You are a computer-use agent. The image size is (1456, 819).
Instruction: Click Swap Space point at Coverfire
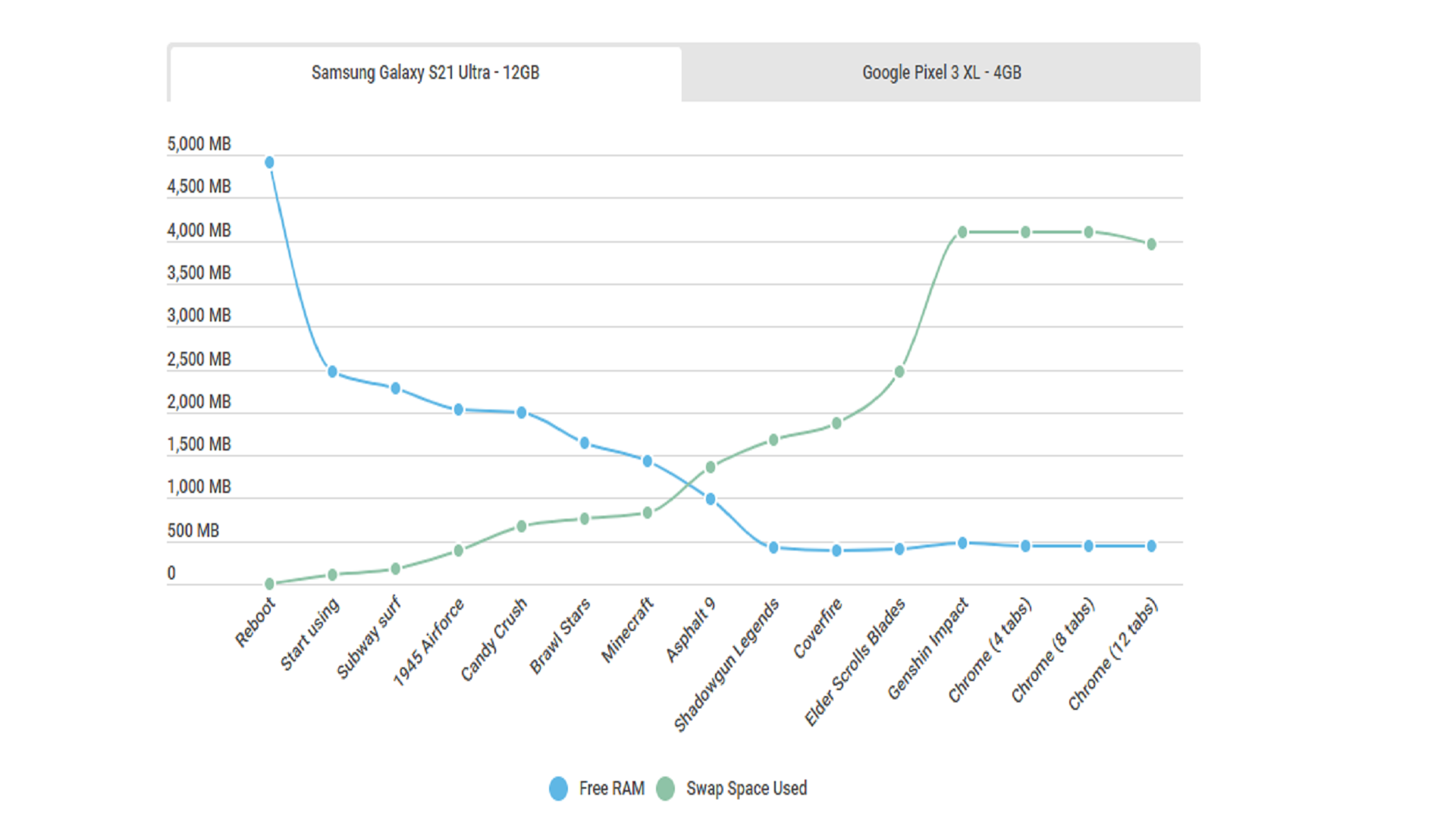coord(836,423)
